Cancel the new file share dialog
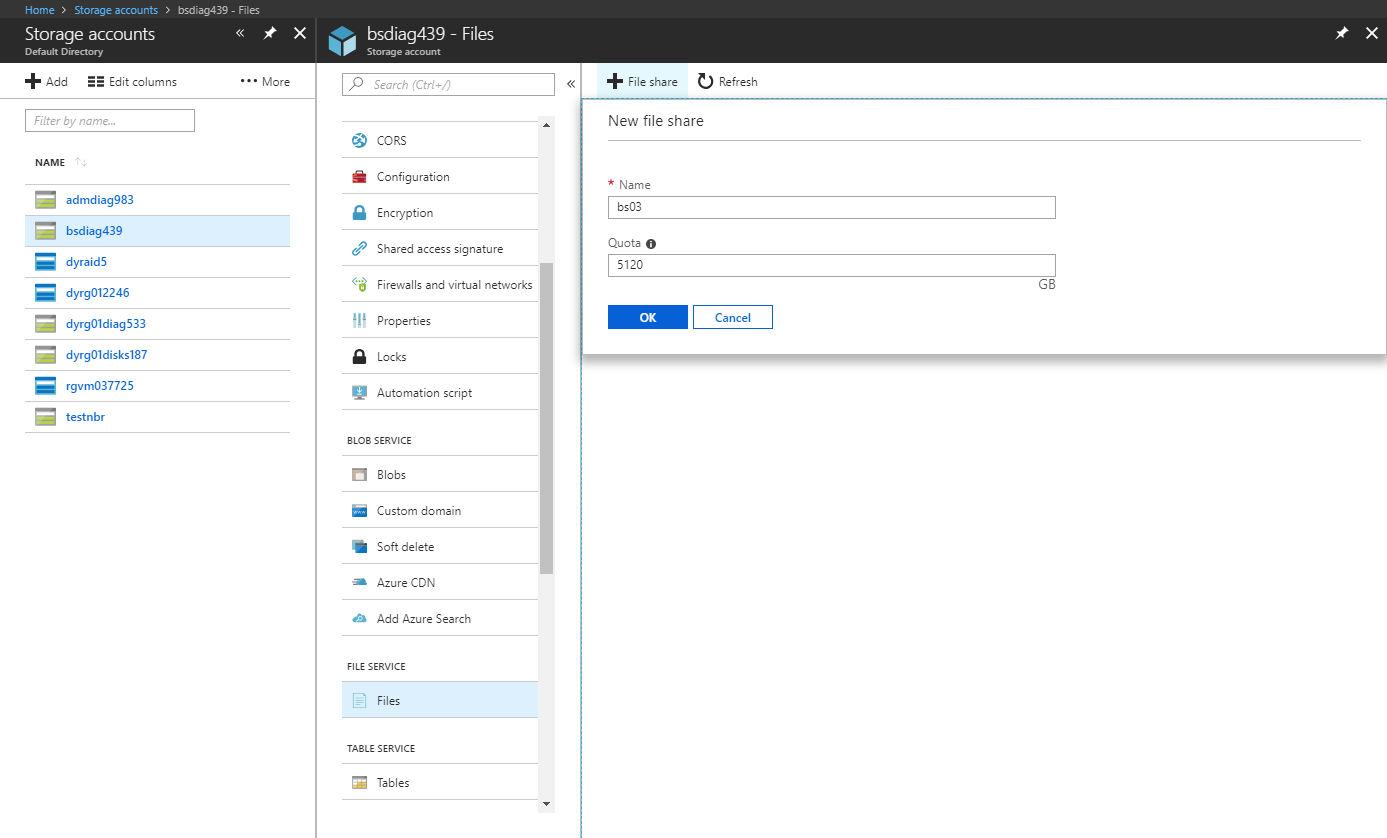The height and width of the screenshot is (838, 1387). pyautogui.click(x=732, y=317)
